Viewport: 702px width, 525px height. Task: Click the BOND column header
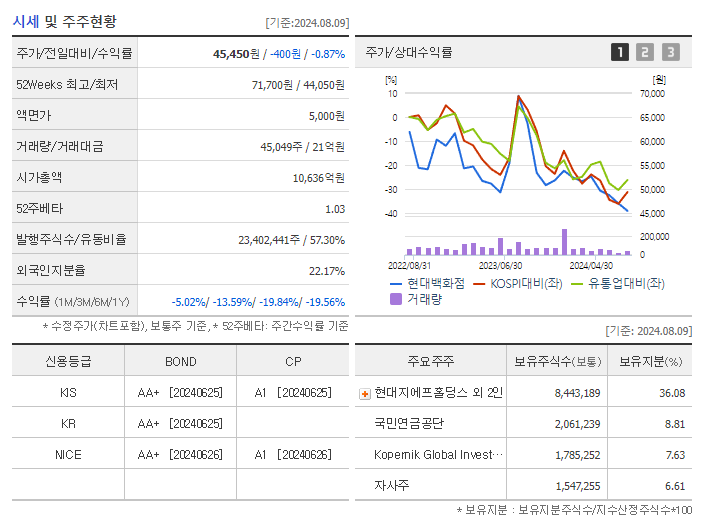[x=180, y=362]
